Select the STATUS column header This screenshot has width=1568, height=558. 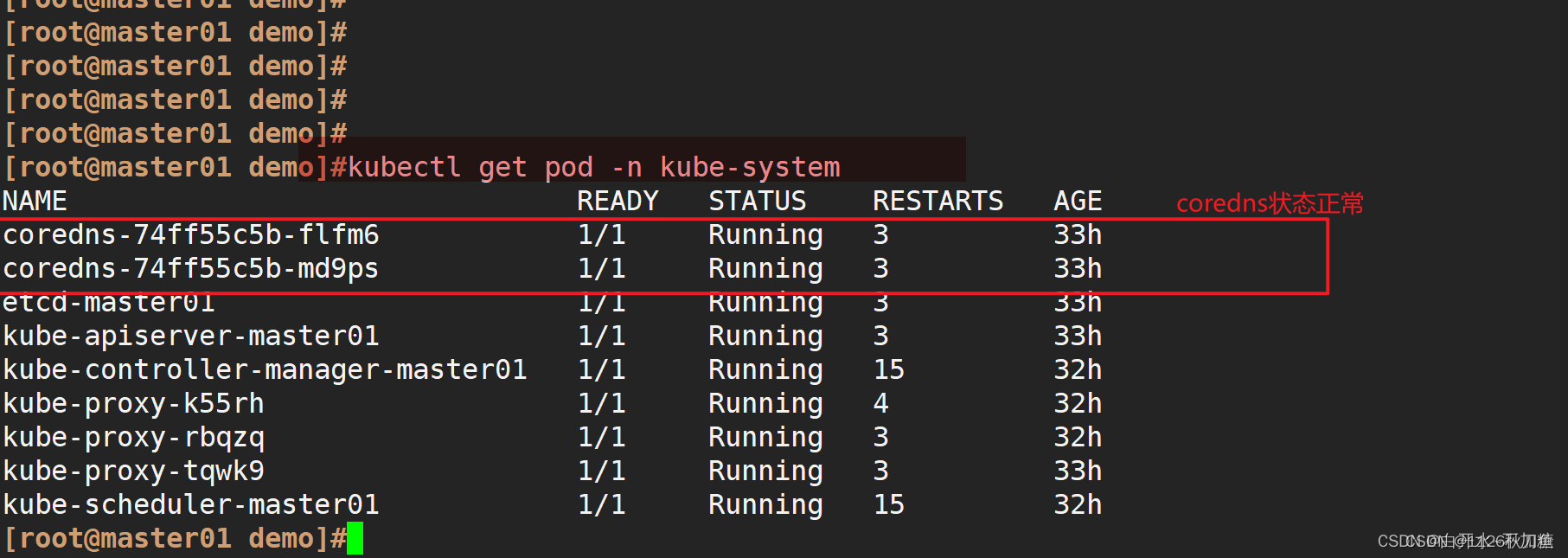758,201
